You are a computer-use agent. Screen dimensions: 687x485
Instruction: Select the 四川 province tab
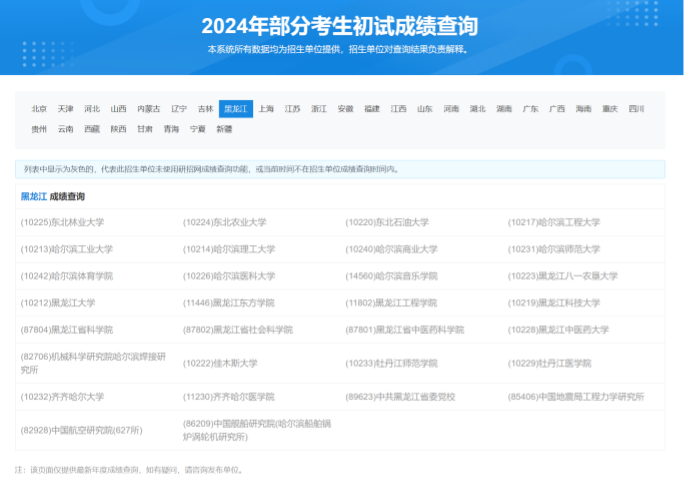[636, 108]
